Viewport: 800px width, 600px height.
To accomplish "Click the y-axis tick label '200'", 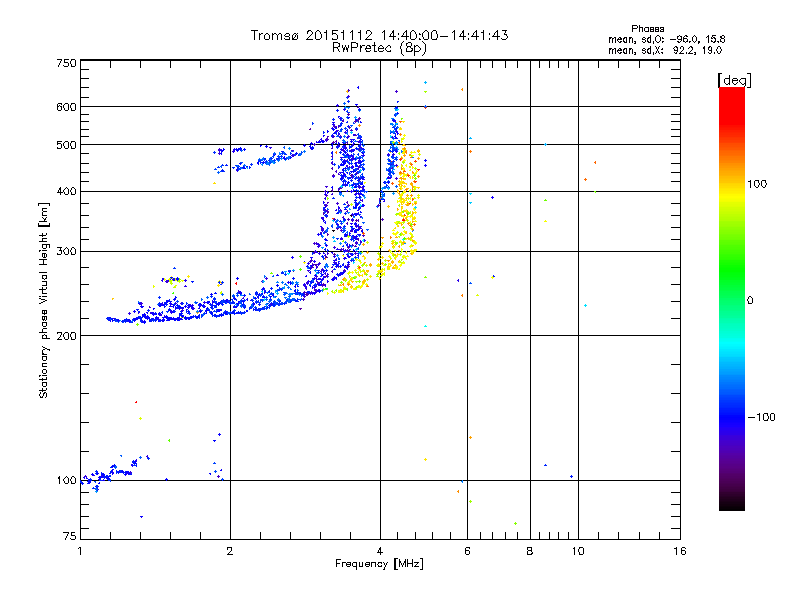I will [x=66, y=336].
